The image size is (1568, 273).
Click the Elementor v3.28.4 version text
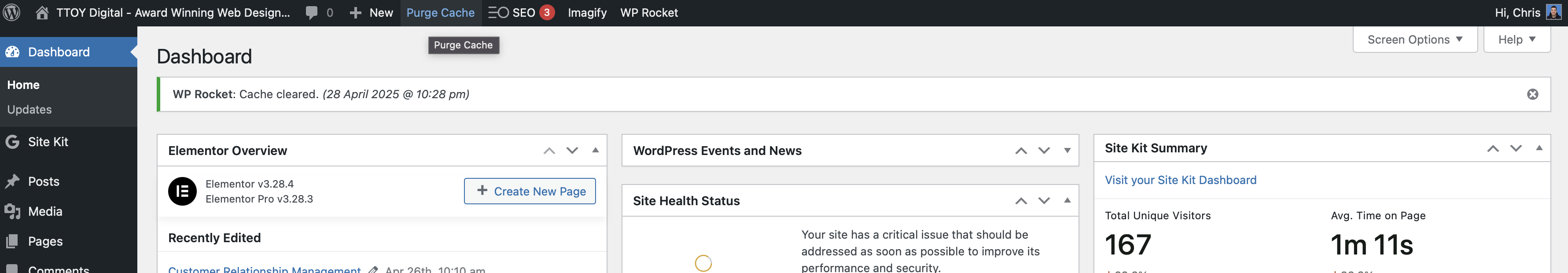point(250,184)
